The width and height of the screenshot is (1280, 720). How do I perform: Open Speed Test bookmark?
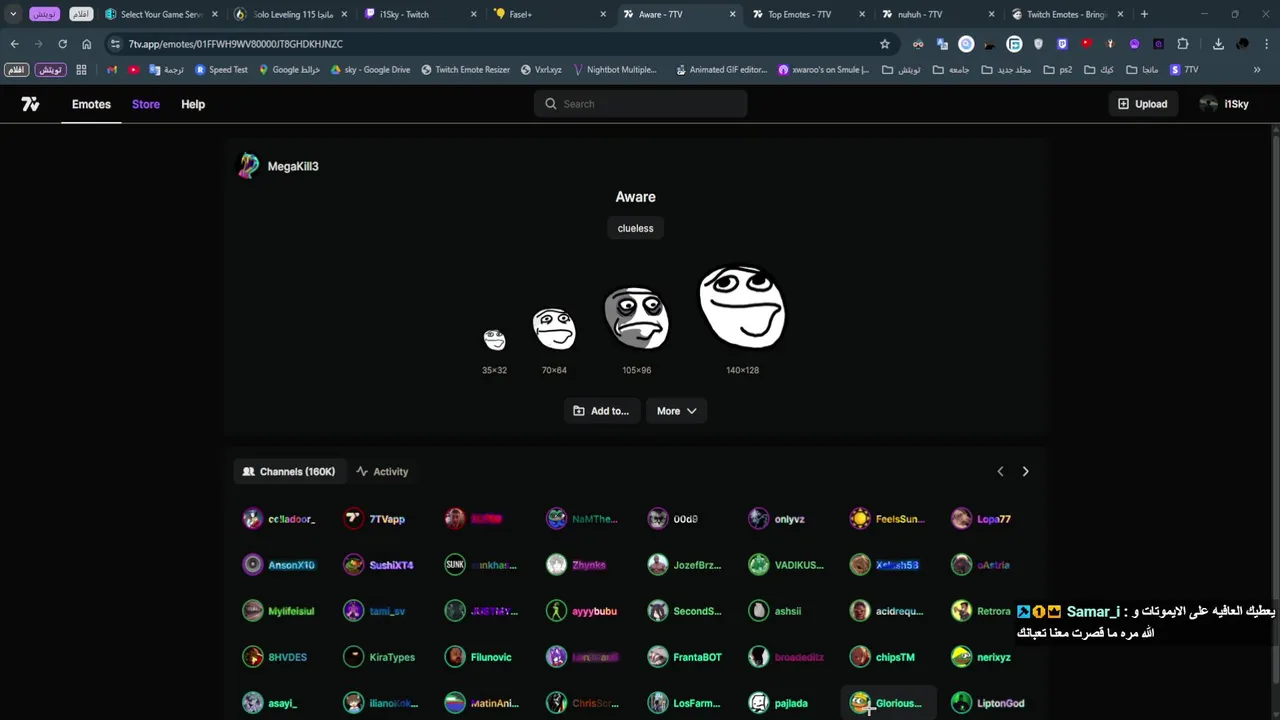coord(221,70)
